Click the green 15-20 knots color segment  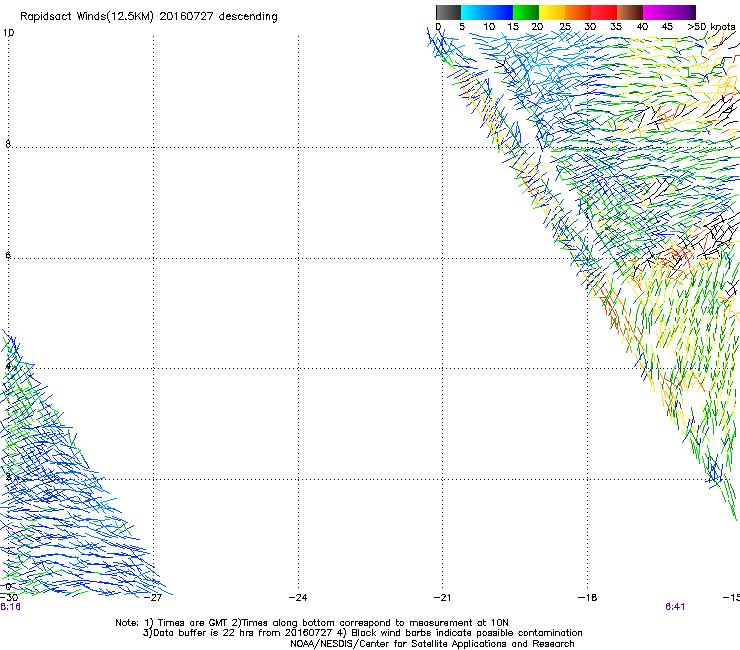pos(526,12)
